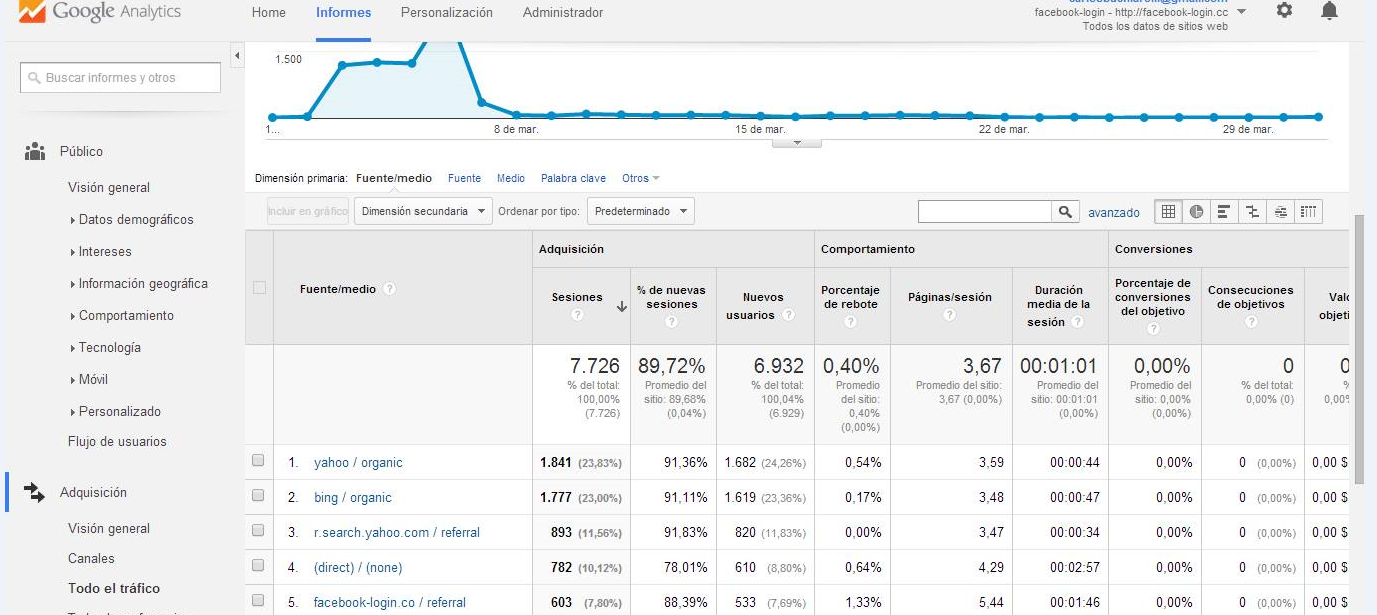Expand the Comportamiento sidebar item
1377x615 pixels.
click(122, 315)
